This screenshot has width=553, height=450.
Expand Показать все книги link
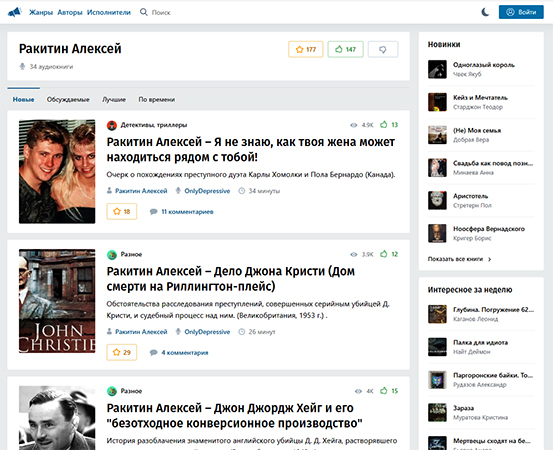pos(459,259)
